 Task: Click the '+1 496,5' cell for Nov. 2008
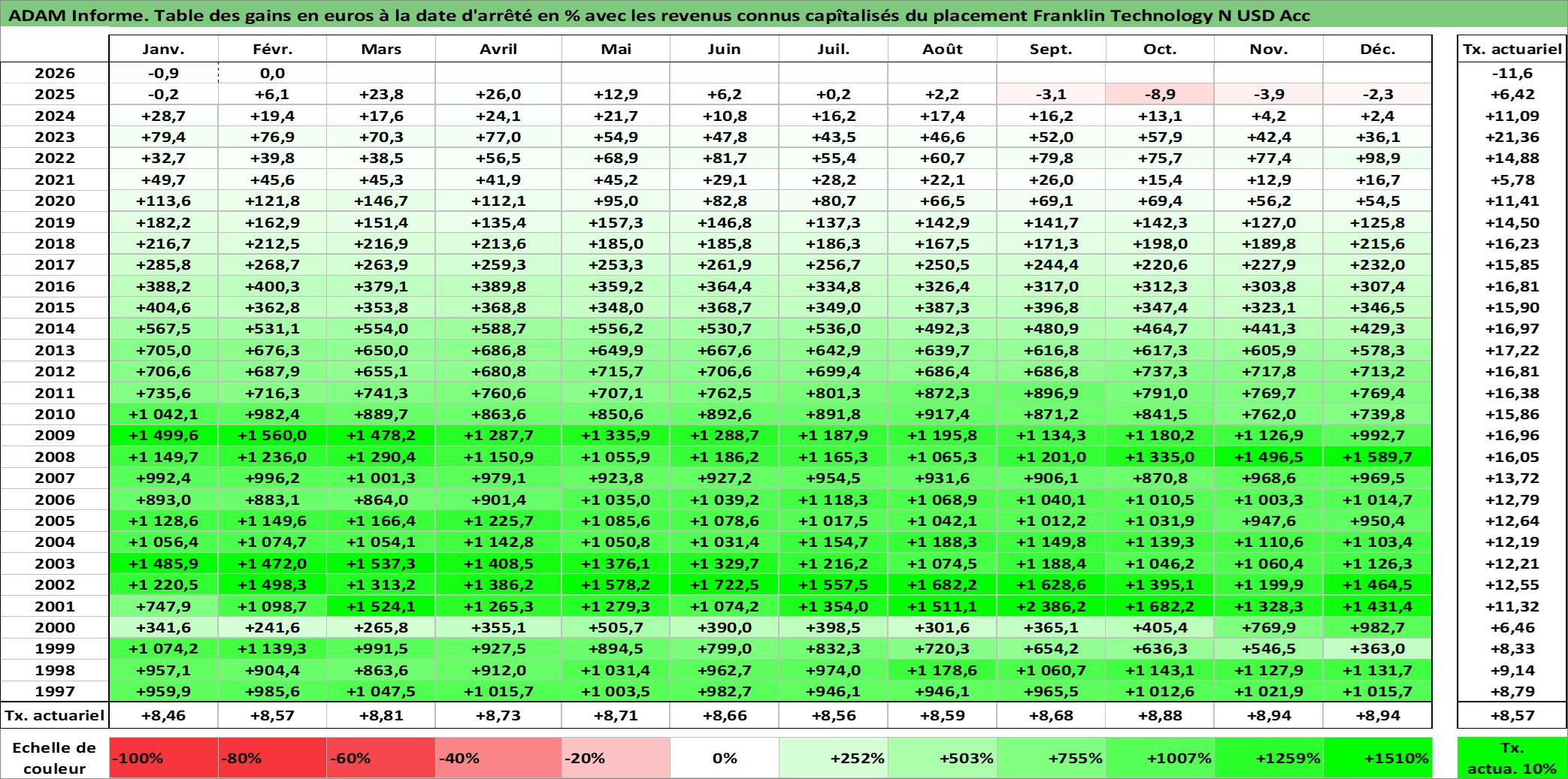1269,457
